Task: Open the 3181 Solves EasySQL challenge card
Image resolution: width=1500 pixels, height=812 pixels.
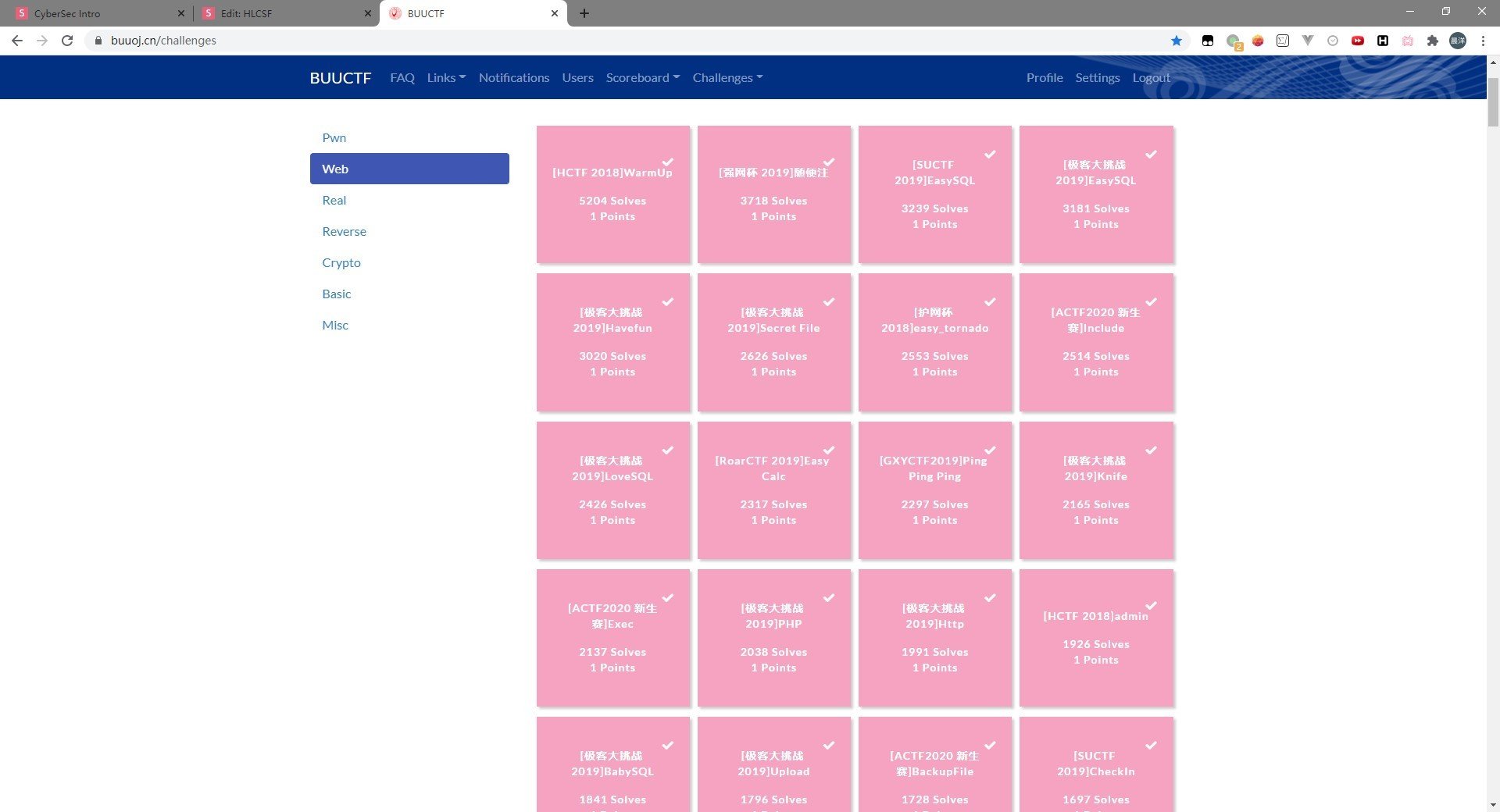Action: tap(1096, 194)
